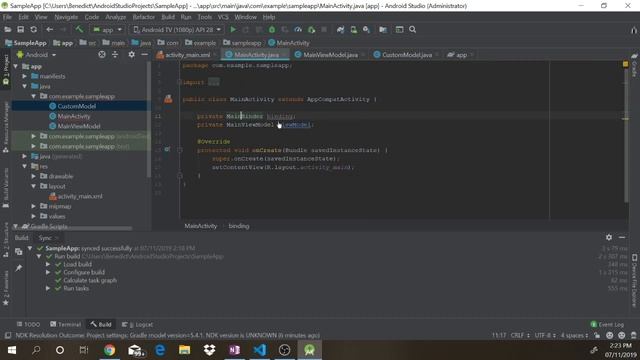Open Build panel settings gear
This screenshot has height=360, width=640.
click(609, 237)
